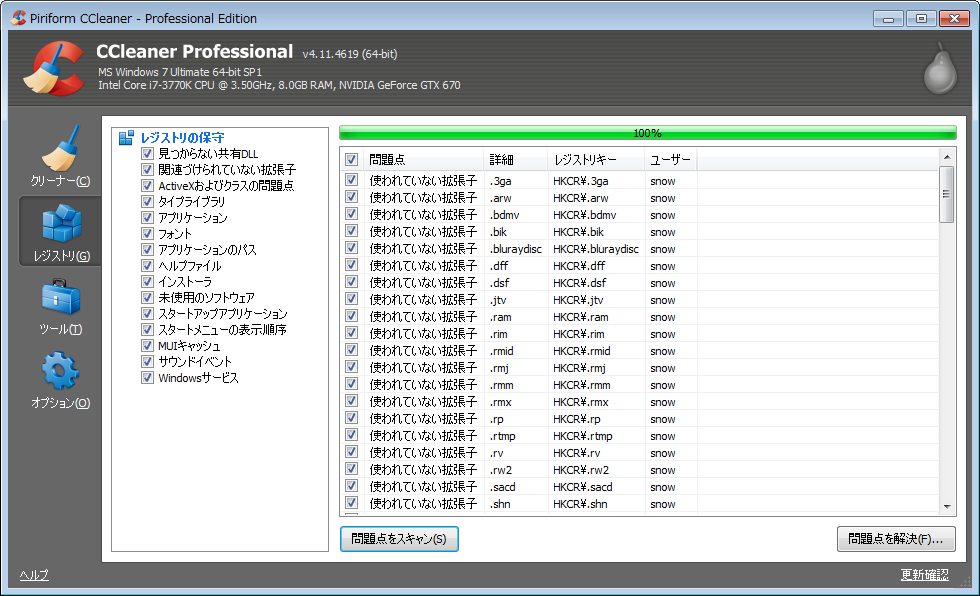The height and width of the screenshot is (596, 980).
Task: Toggle スタートアップアプリケーション checkbox
Action: click(x=148, y=314)
